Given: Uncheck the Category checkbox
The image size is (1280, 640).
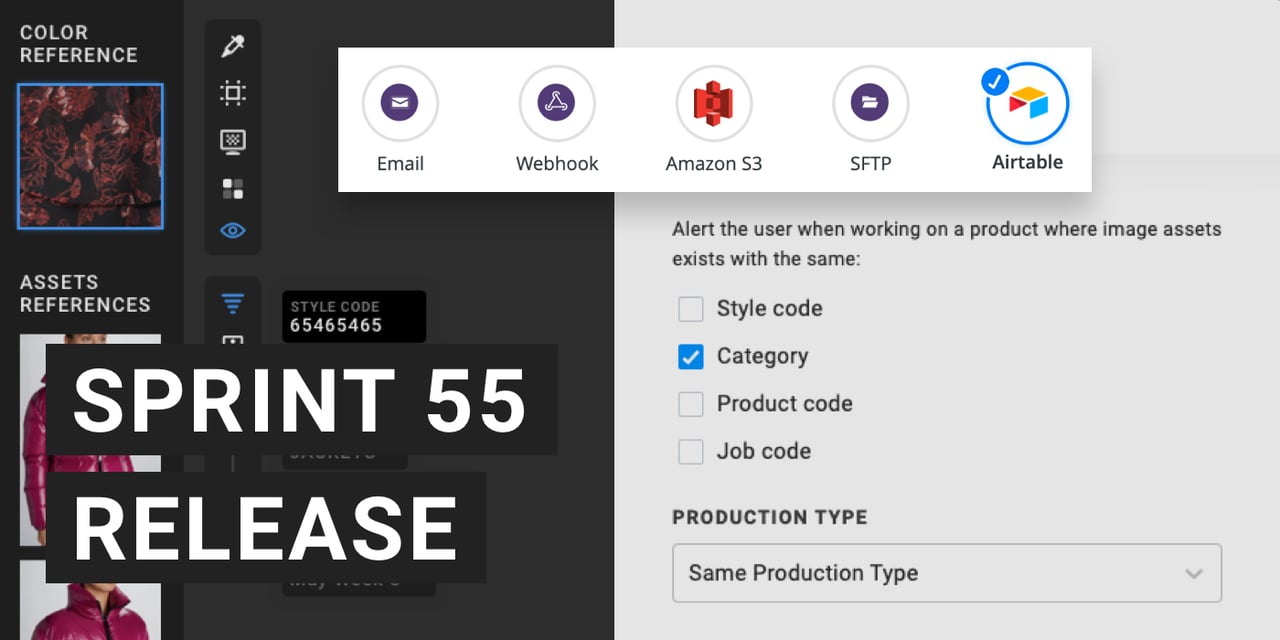Looking at the screenshot, I should coord(691,357).
